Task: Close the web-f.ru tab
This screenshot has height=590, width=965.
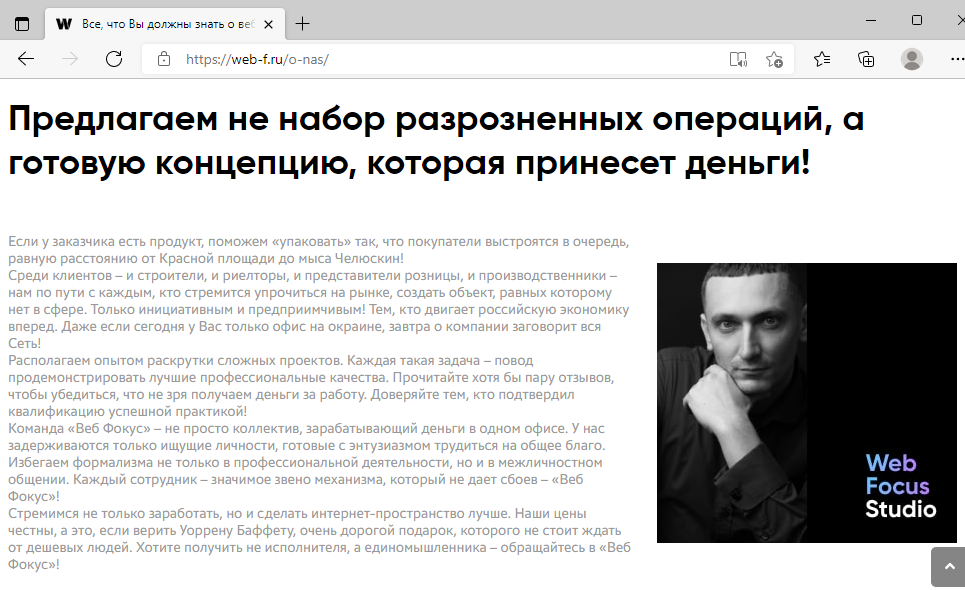Action: [268, 25]
